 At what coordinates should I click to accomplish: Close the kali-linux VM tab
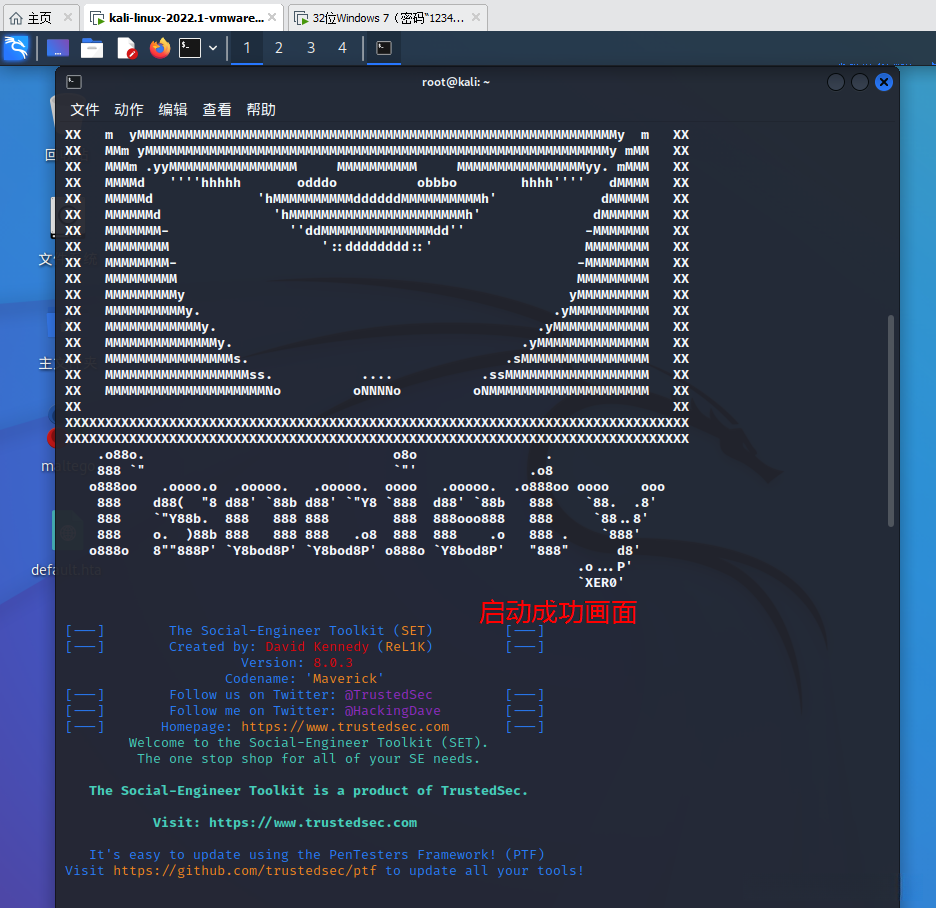coord(272,17)
